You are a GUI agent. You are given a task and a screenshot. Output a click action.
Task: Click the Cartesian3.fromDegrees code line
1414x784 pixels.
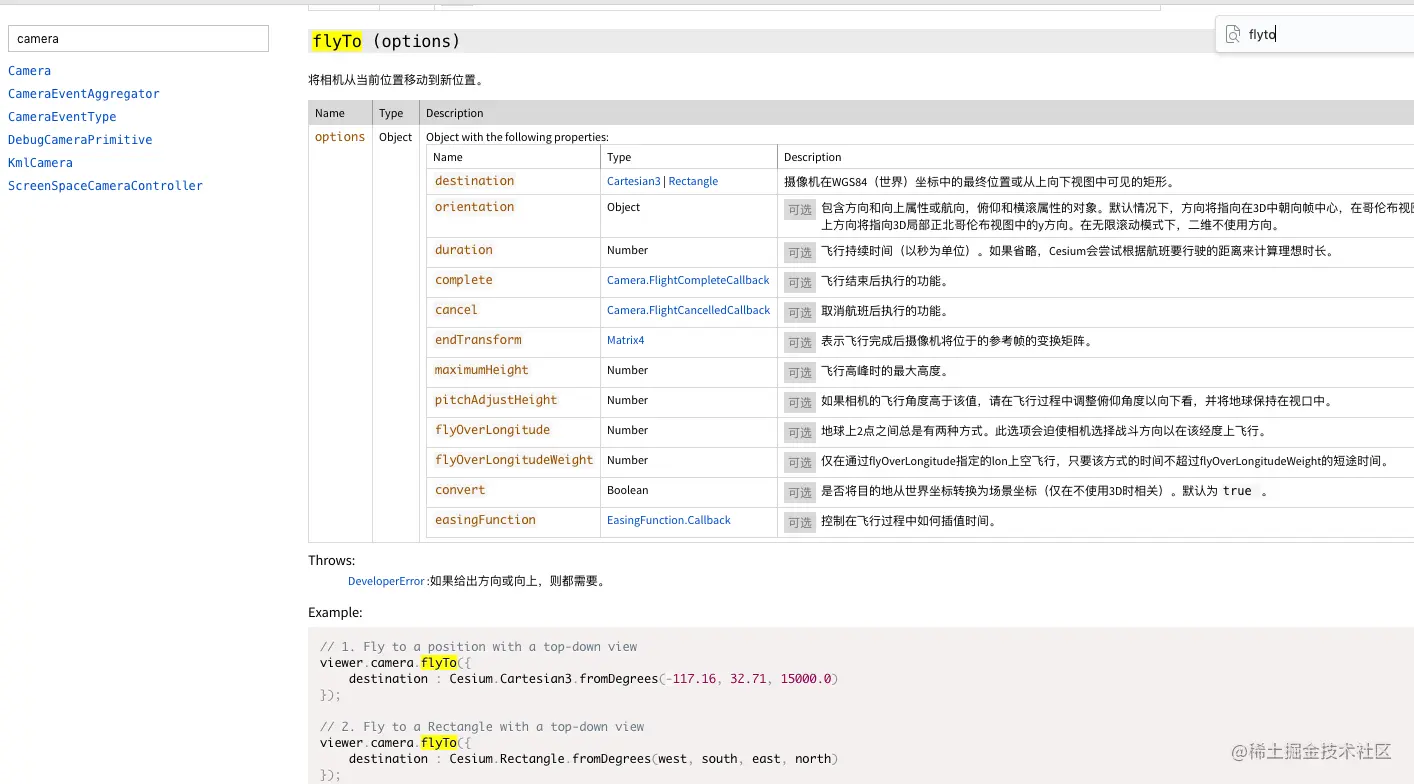[593, 679]
